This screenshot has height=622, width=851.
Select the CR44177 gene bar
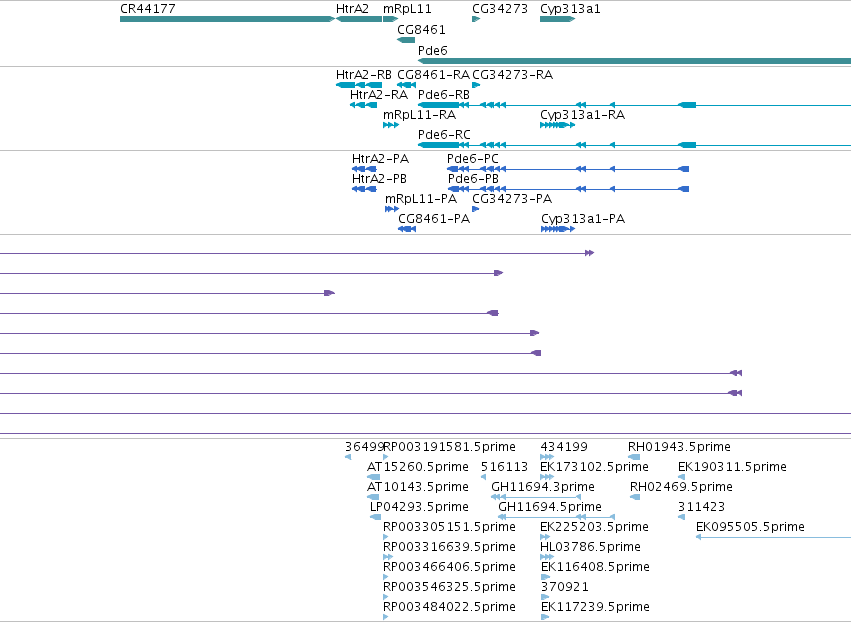[227, 19]
